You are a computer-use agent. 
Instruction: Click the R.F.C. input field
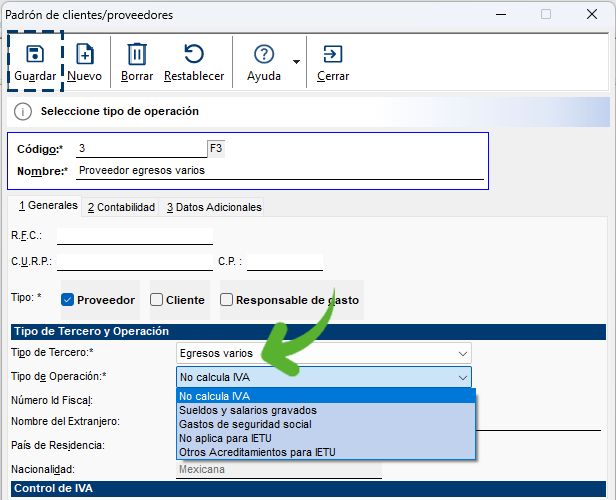tap(135, 237)
